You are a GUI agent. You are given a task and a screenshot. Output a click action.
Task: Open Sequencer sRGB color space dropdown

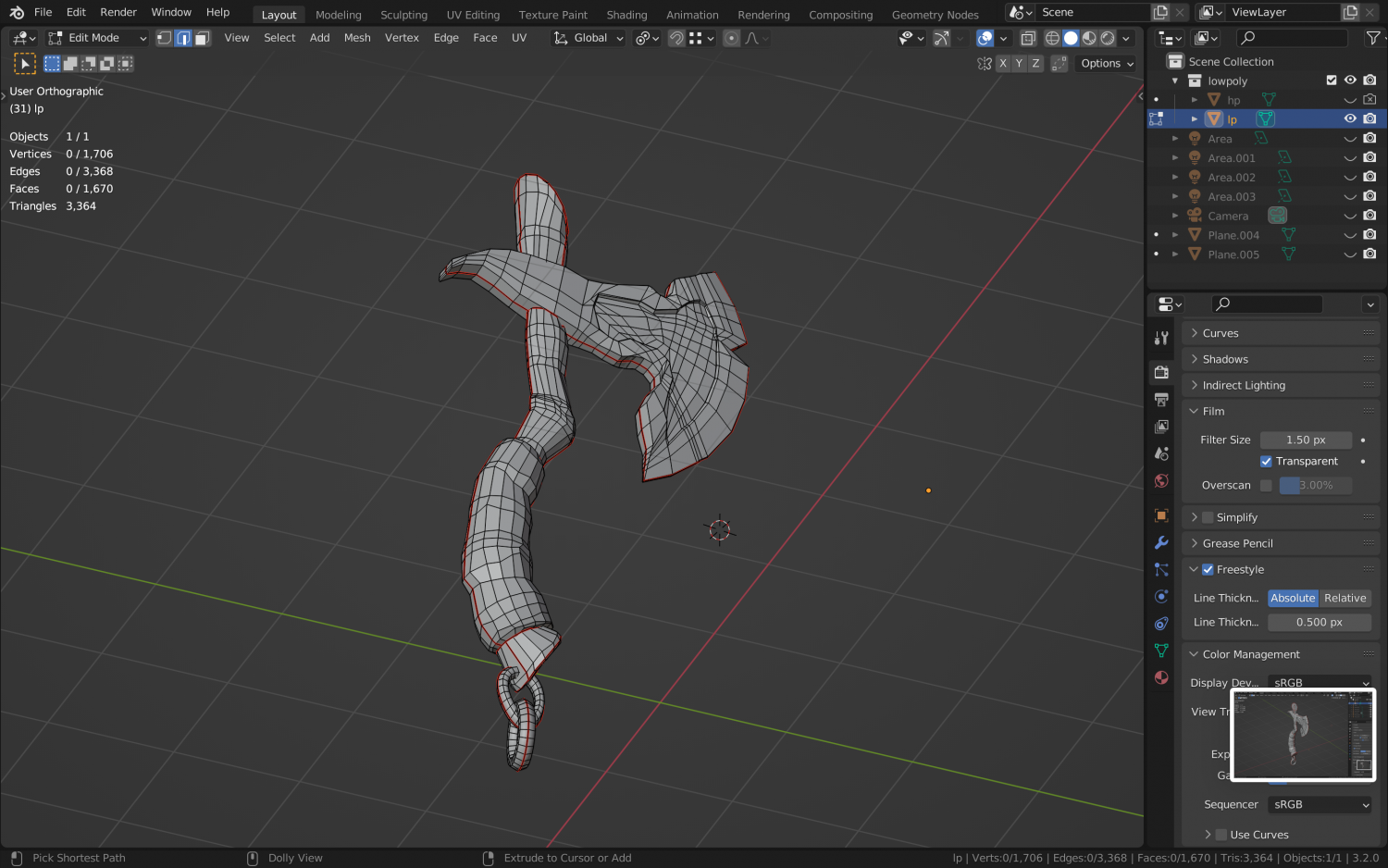coord(1320,805)
